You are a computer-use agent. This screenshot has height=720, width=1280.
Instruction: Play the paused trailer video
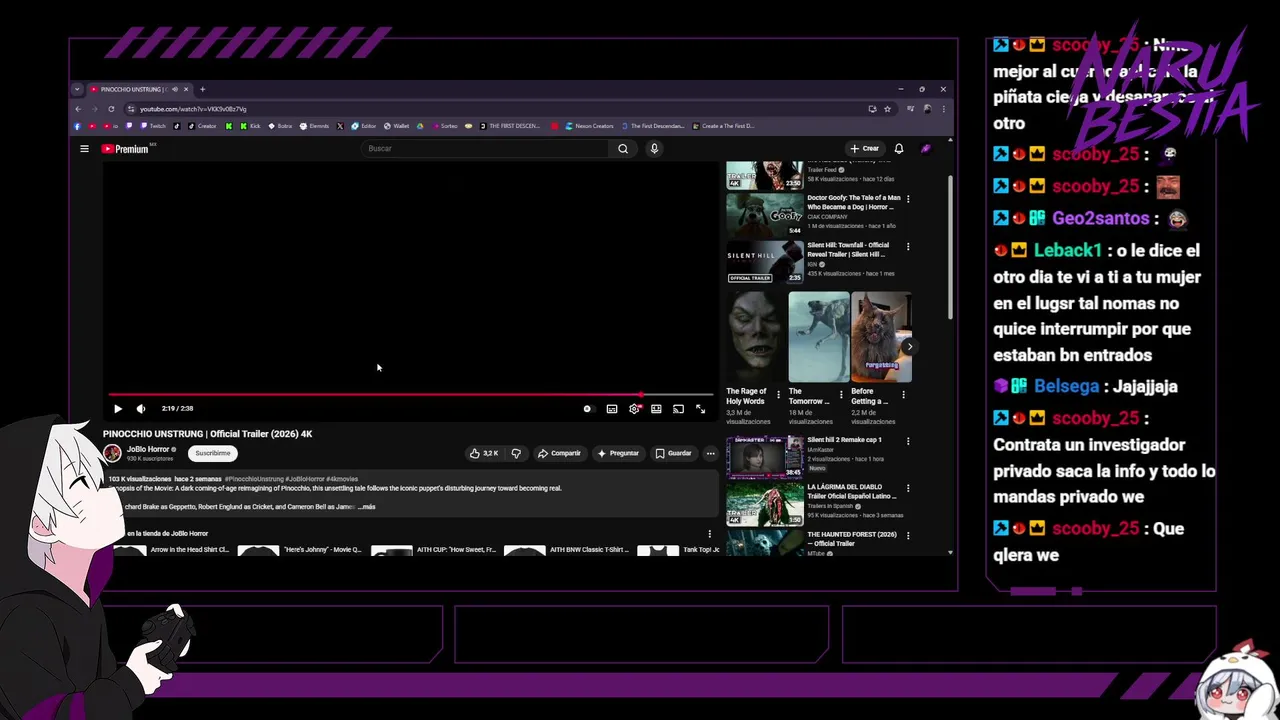pyautogui.click(x=118, y=409)
